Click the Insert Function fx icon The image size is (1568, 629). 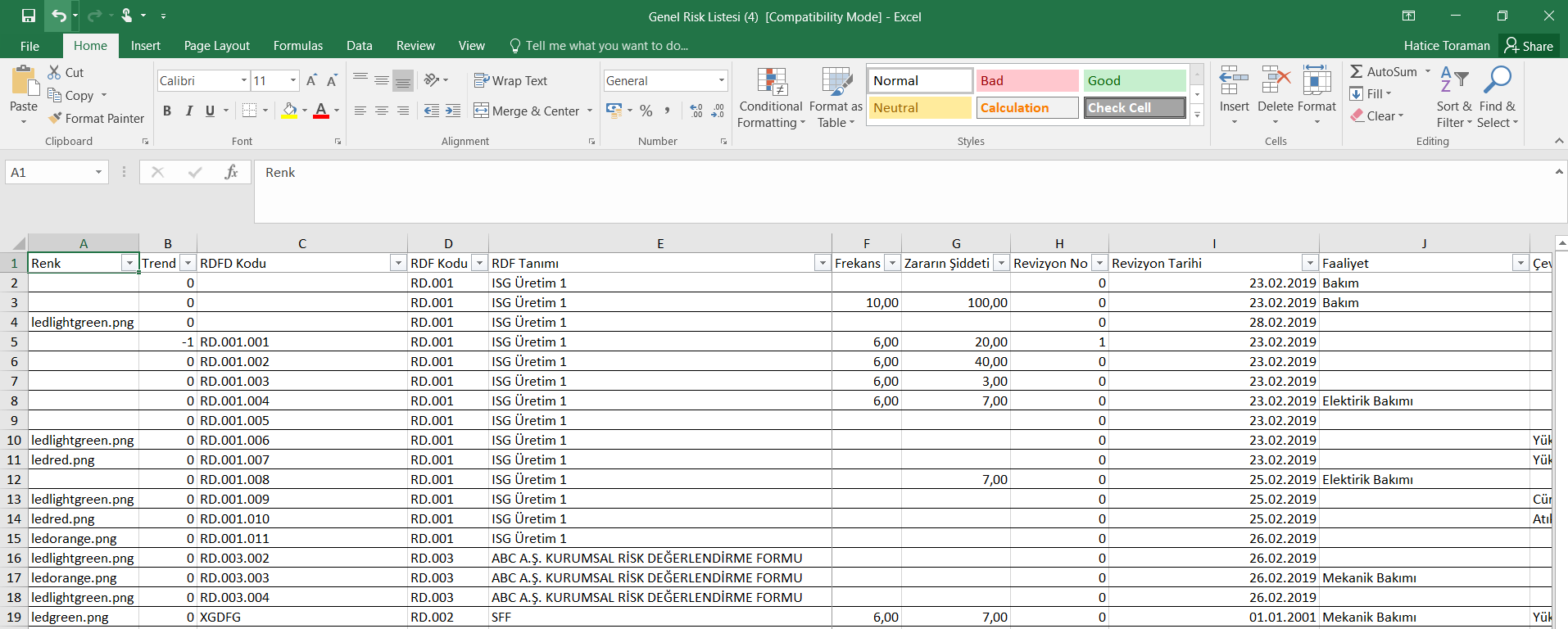pyautogui.click(x=231, y=172)
